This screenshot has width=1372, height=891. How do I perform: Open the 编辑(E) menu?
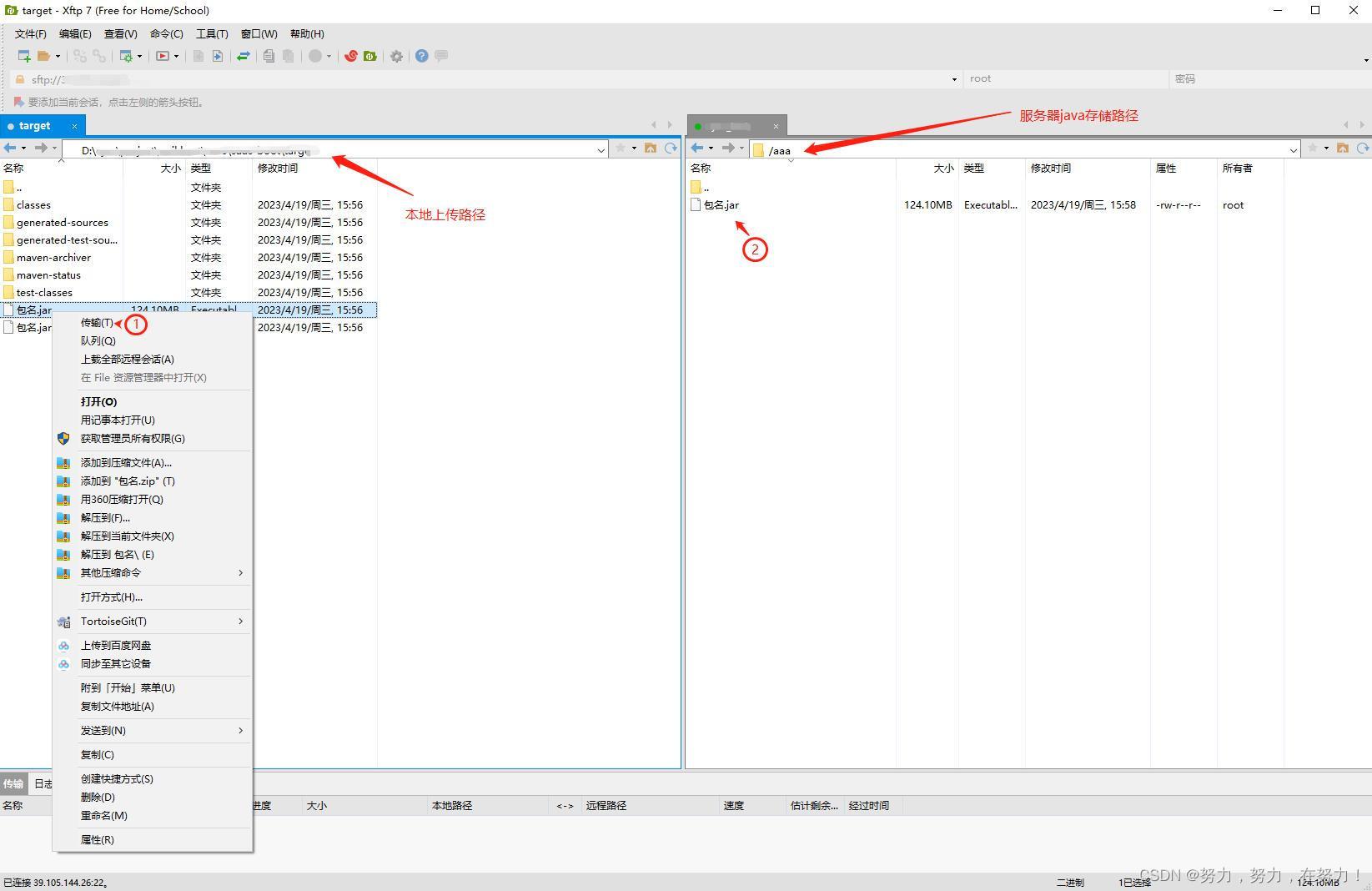(75, 33)
